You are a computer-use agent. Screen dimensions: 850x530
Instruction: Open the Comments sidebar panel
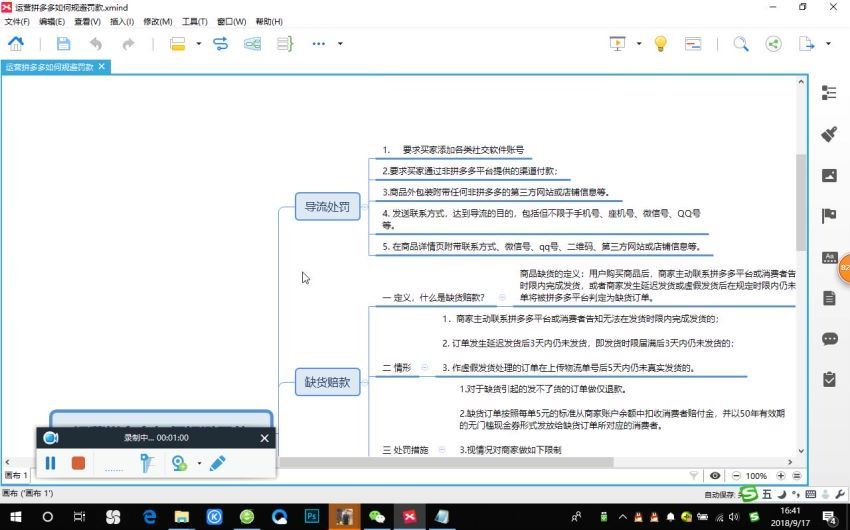click(829, 339)
